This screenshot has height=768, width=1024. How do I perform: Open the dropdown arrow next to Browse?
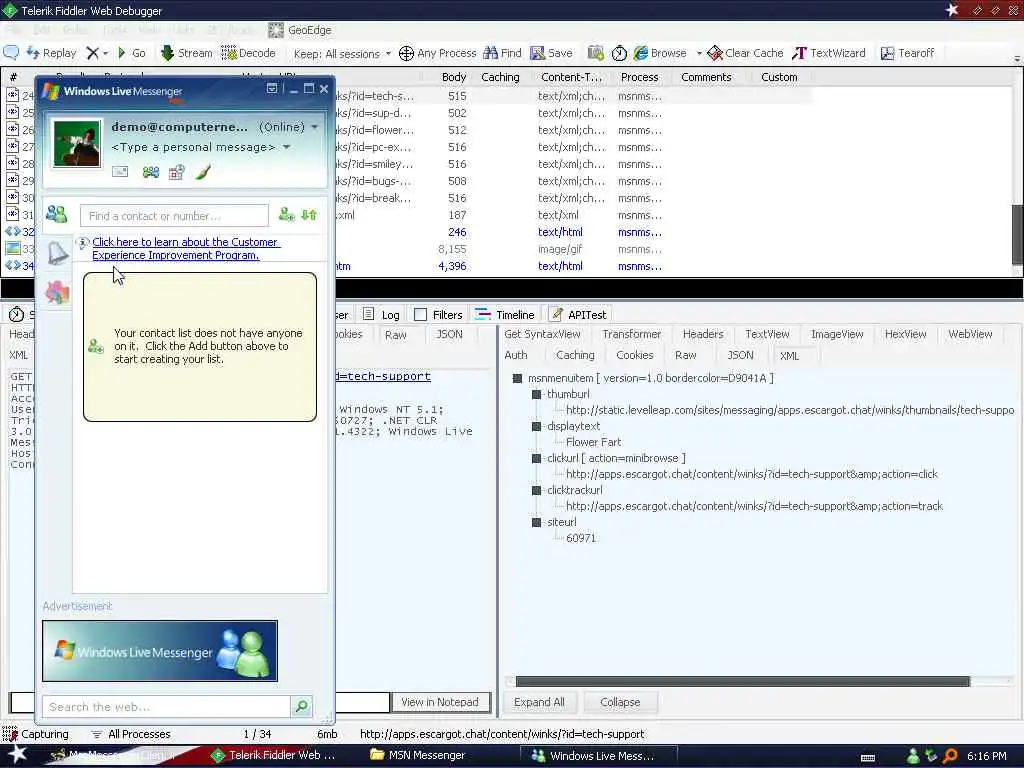click(x=698, y=54)
